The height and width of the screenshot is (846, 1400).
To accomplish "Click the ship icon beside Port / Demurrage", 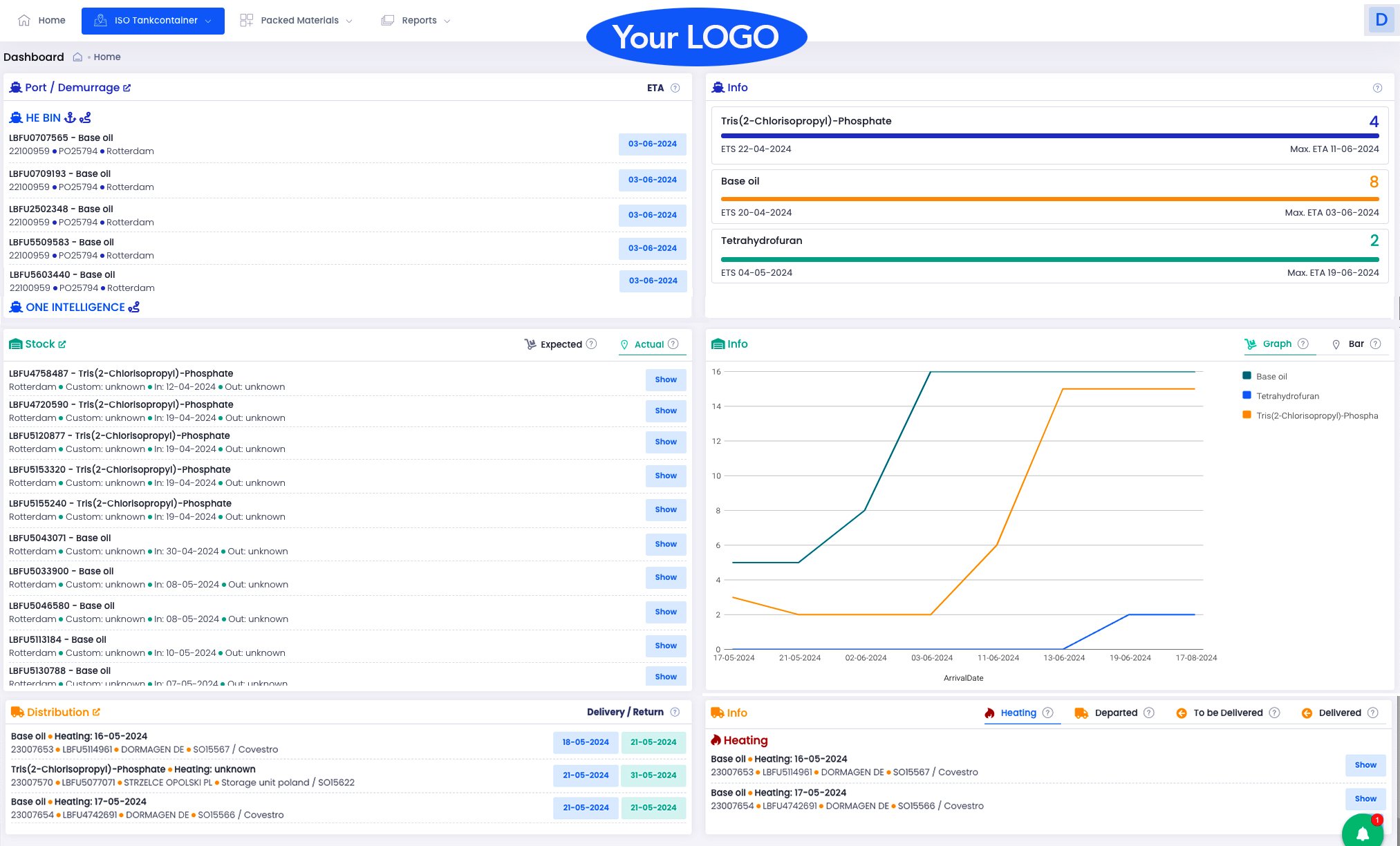I will (x=15, y=87).
